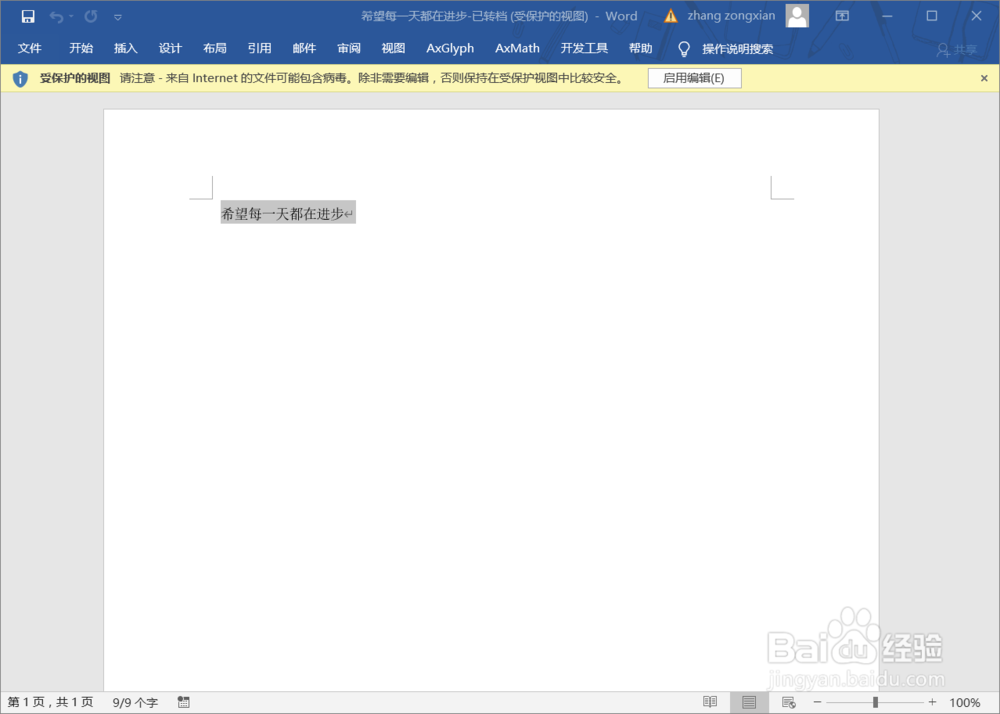Switch to the 开始 tab
Image resolution: width=1000 pixels, height=714 pixels.
tap(81, 48)
